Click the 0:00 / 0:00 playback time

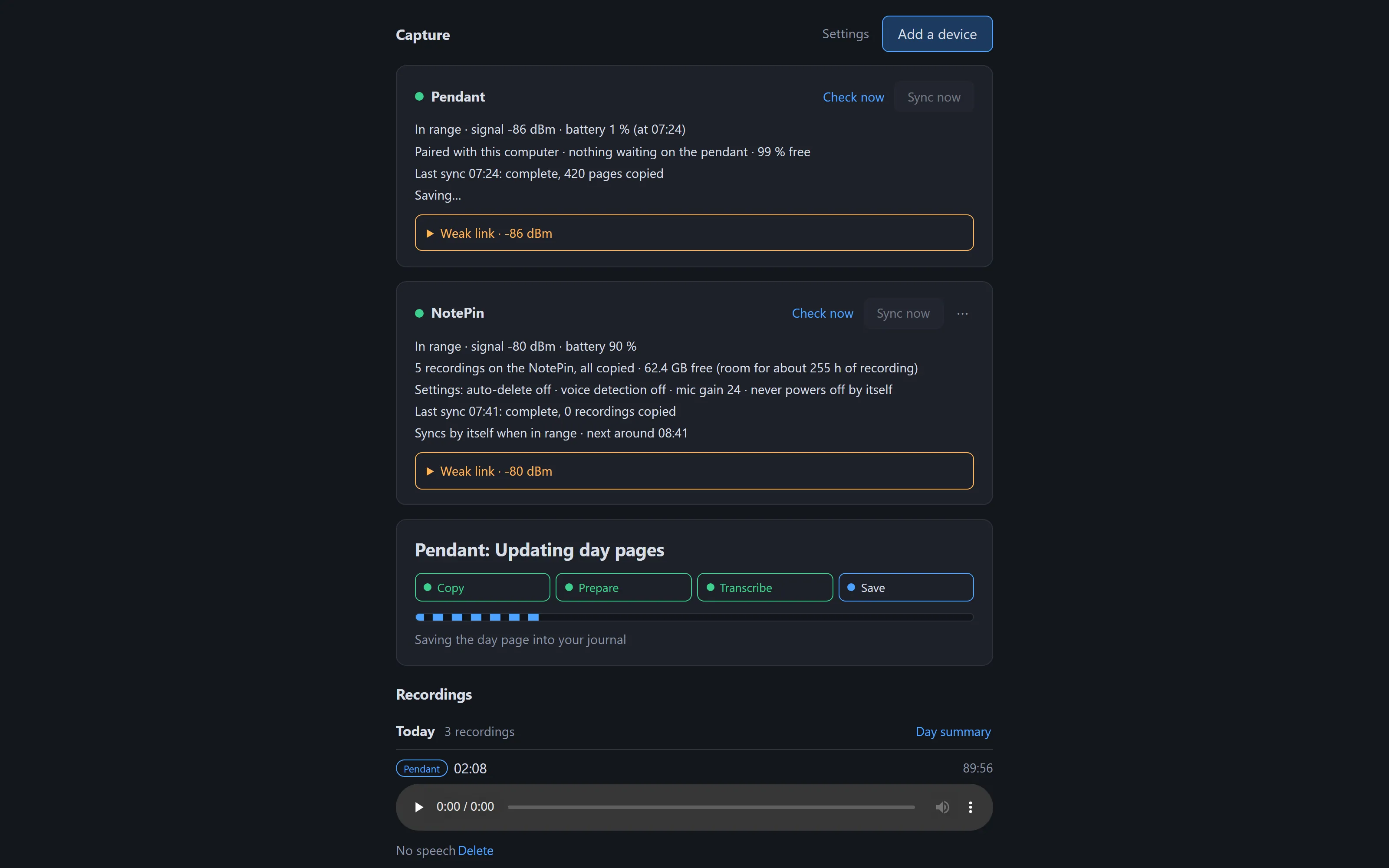(465, 806)
